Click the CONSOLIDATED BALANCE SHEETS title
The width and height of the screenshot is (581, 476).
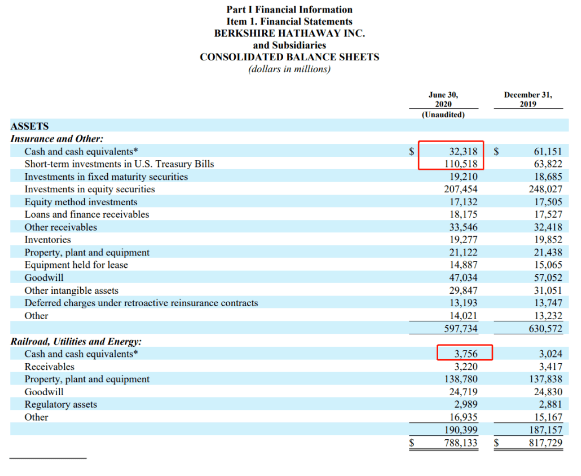coord(289,57)
